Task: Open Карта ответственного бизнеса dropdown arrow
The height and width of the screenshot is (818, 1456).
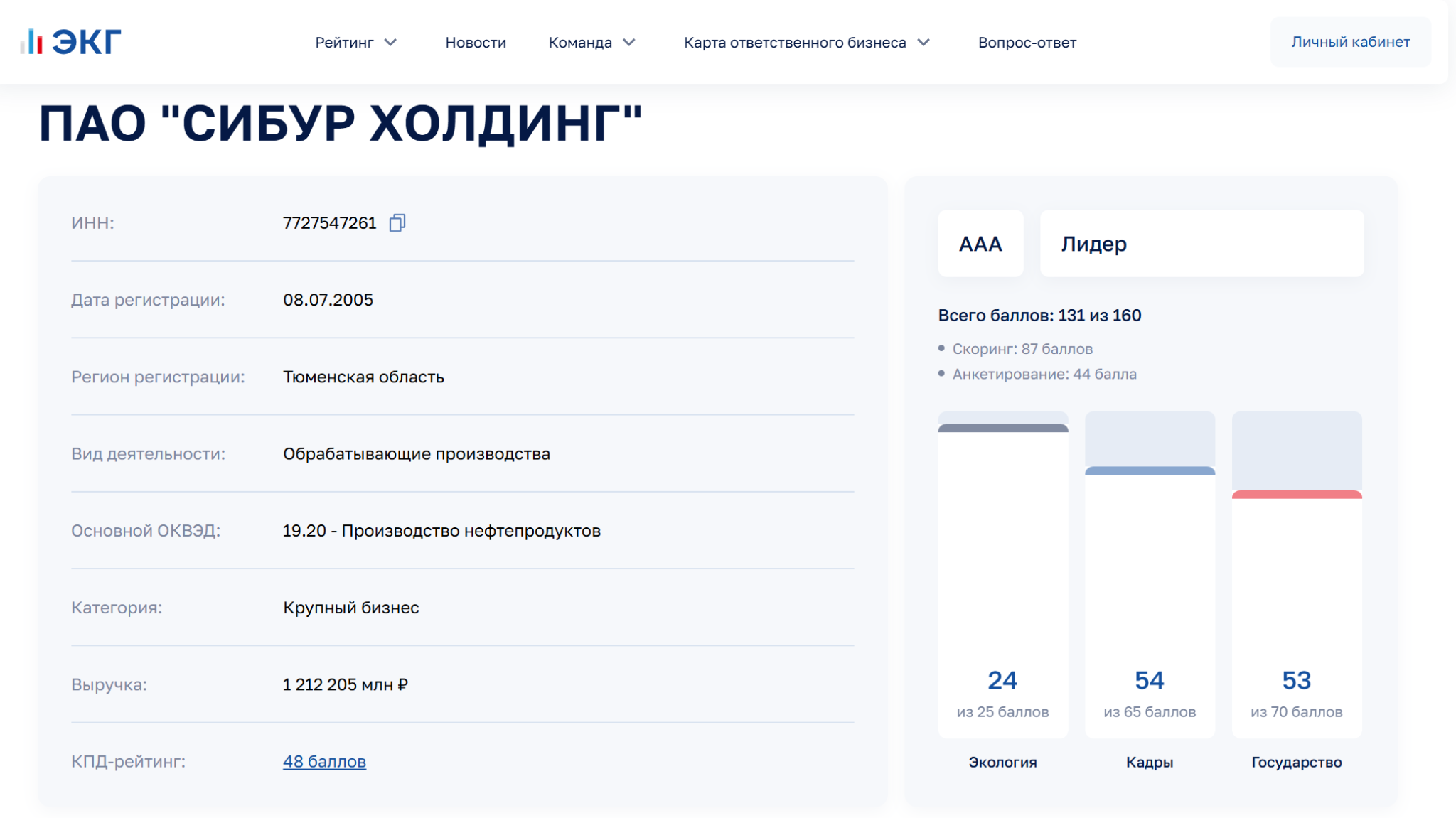Action: tap(924, 43)
